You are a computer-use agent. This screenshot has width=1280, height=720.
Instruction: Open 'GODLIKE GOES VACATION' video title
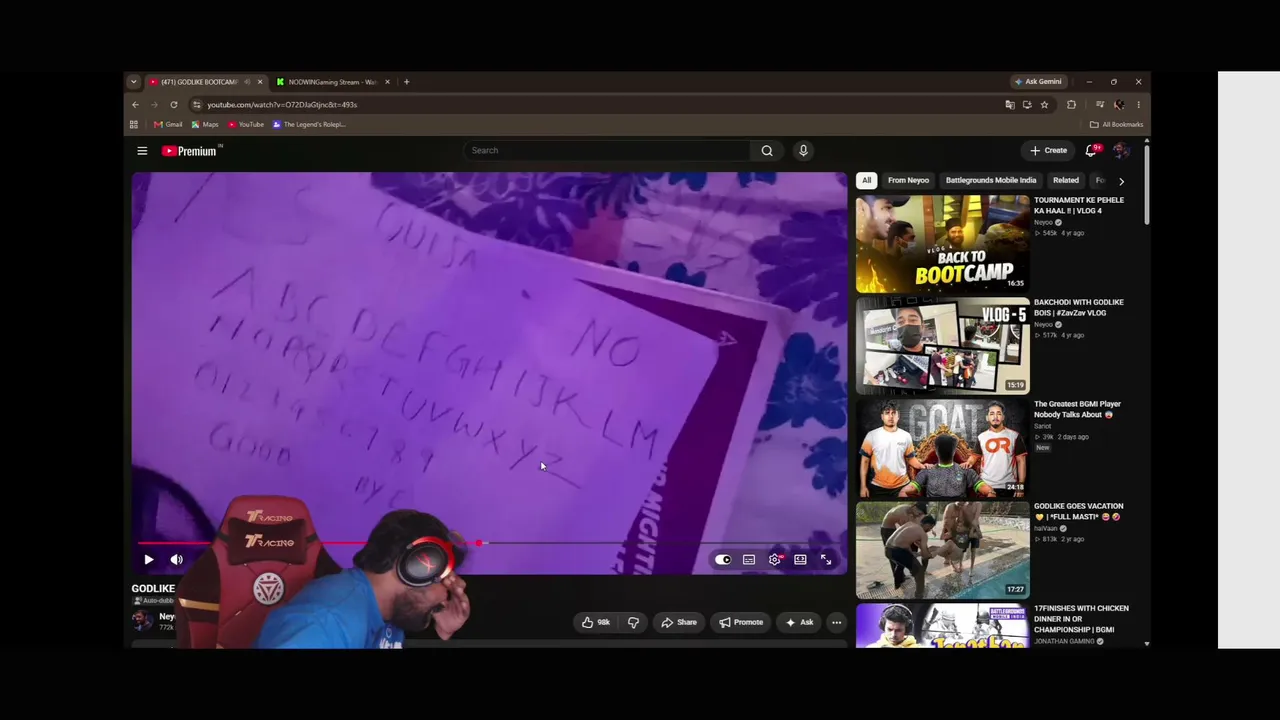pyautogui.click(x=1079, y=511)
